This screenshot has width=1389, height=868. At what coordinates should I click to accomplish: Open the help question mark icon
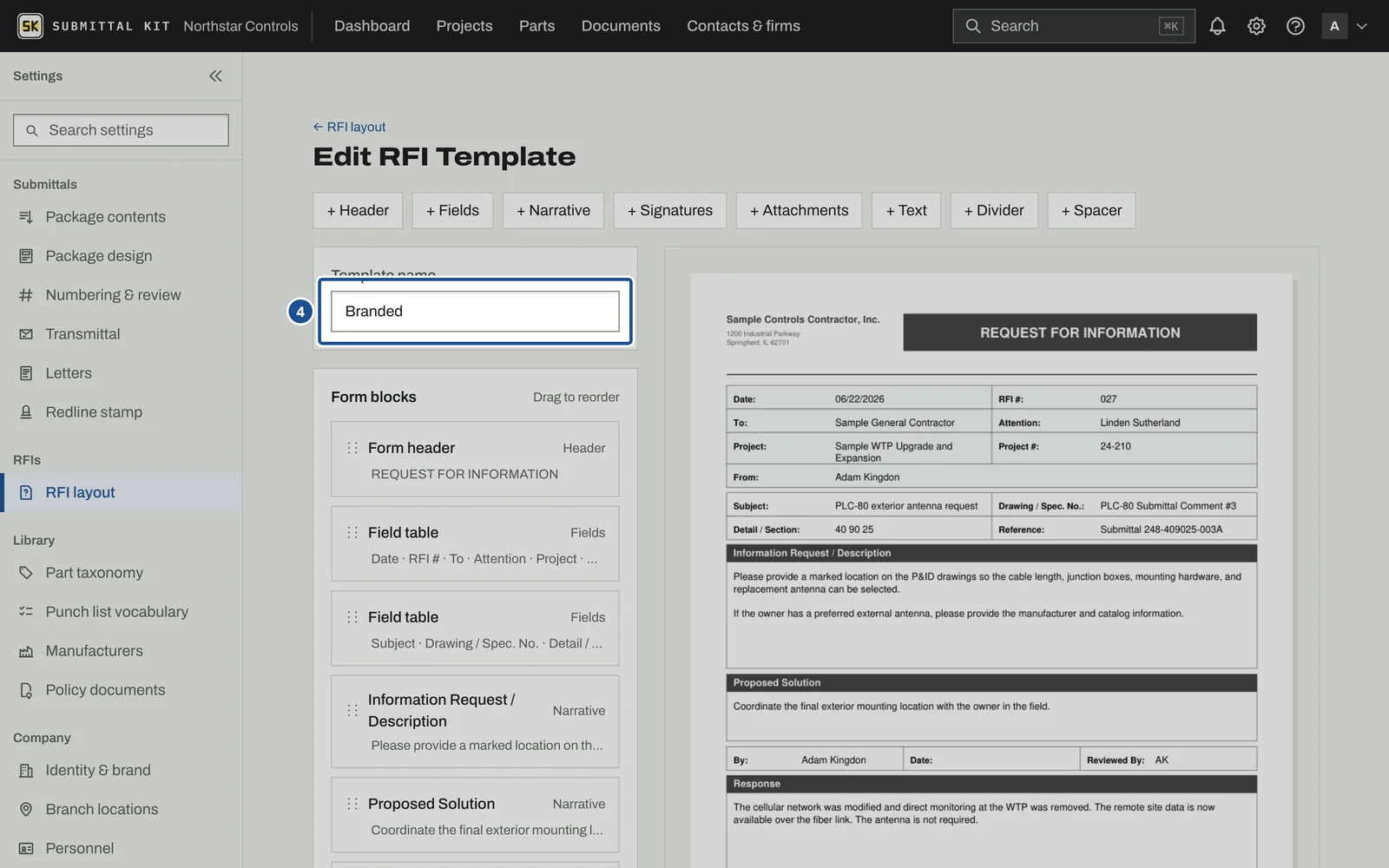click(1295, 26)
